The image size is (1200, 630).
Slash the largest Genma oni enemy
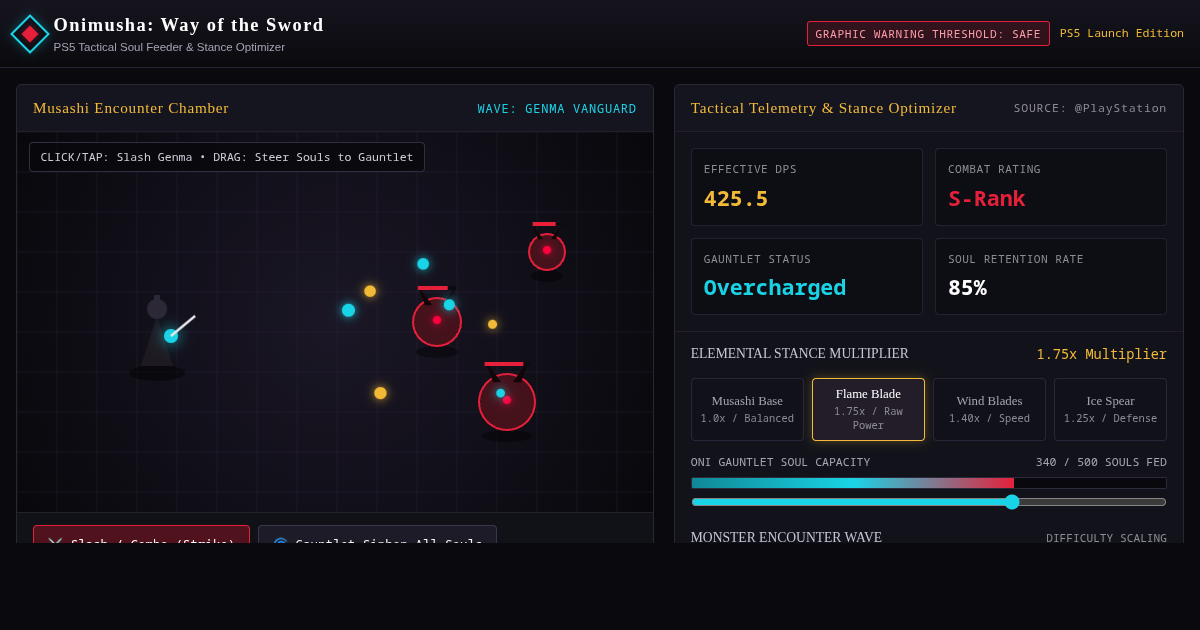tap(507, 402)
